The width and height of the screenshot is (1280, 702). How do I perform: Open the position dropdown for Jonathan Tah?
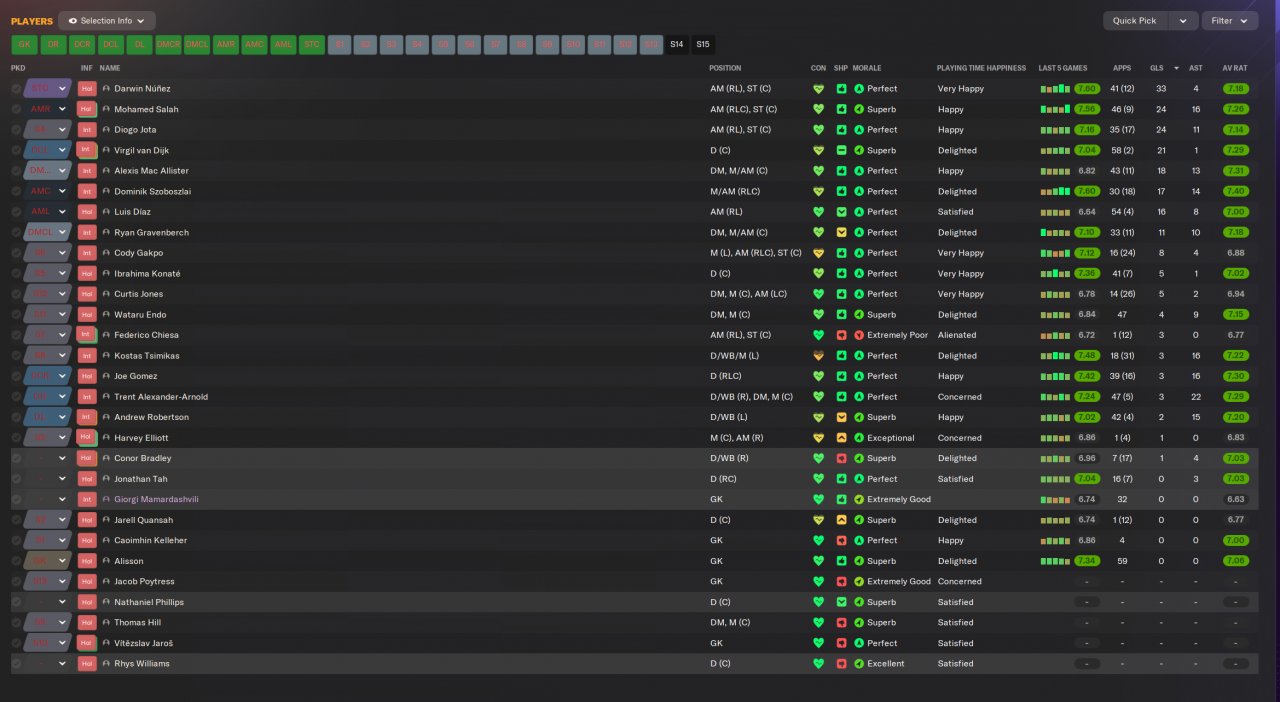(48, 479)
